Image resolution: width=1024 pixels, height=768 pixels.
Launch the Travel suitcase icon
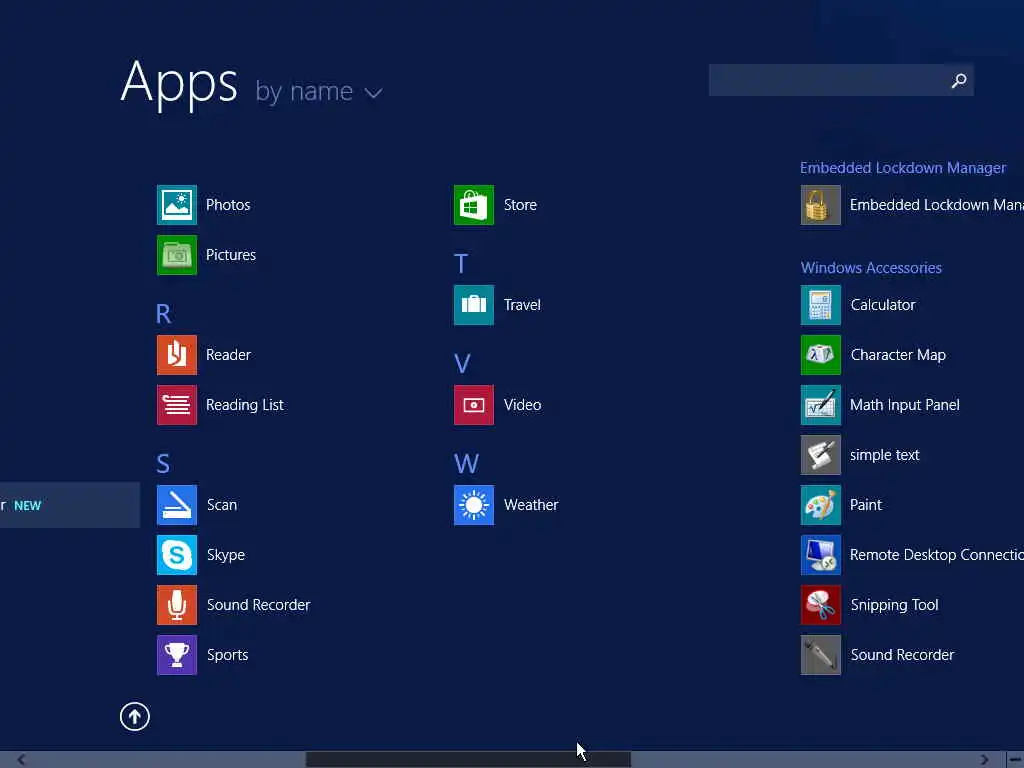[x=473, y=305]
